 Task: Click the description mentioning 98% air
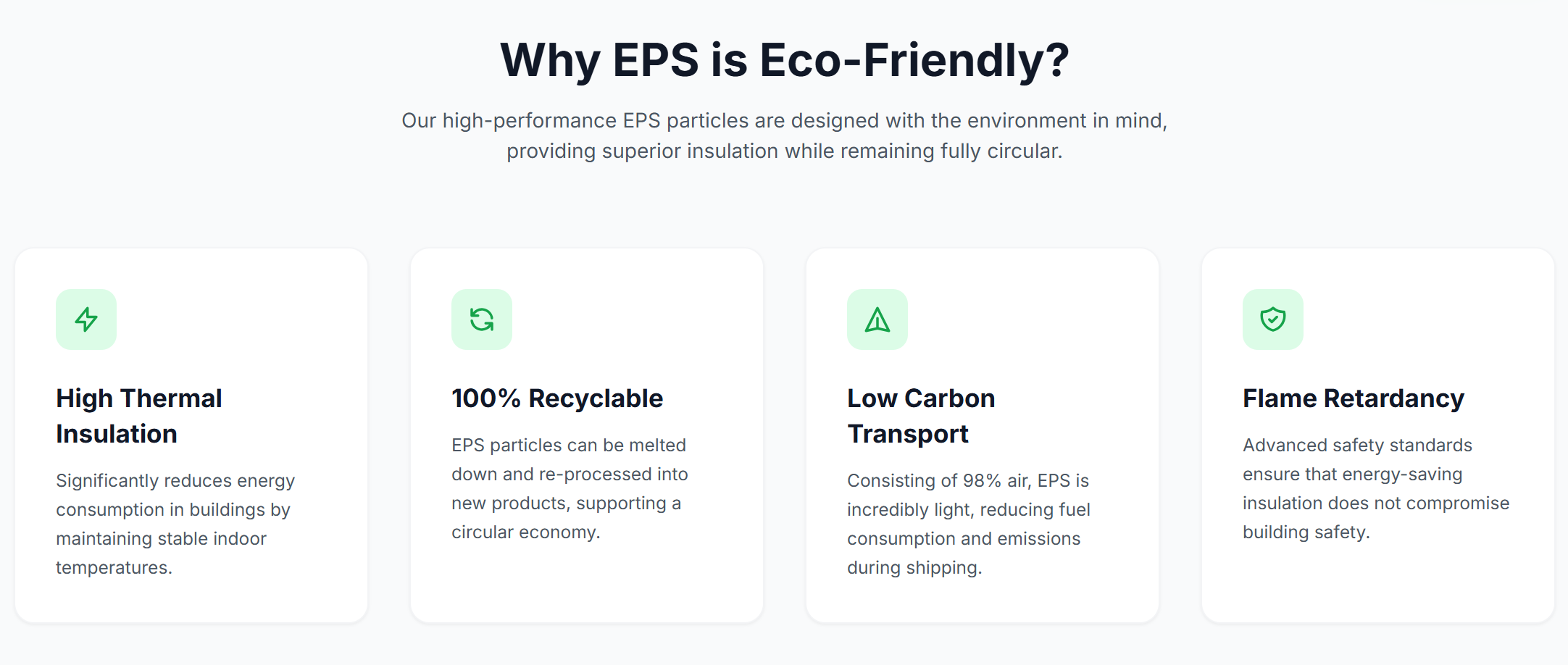pos(968,524)
